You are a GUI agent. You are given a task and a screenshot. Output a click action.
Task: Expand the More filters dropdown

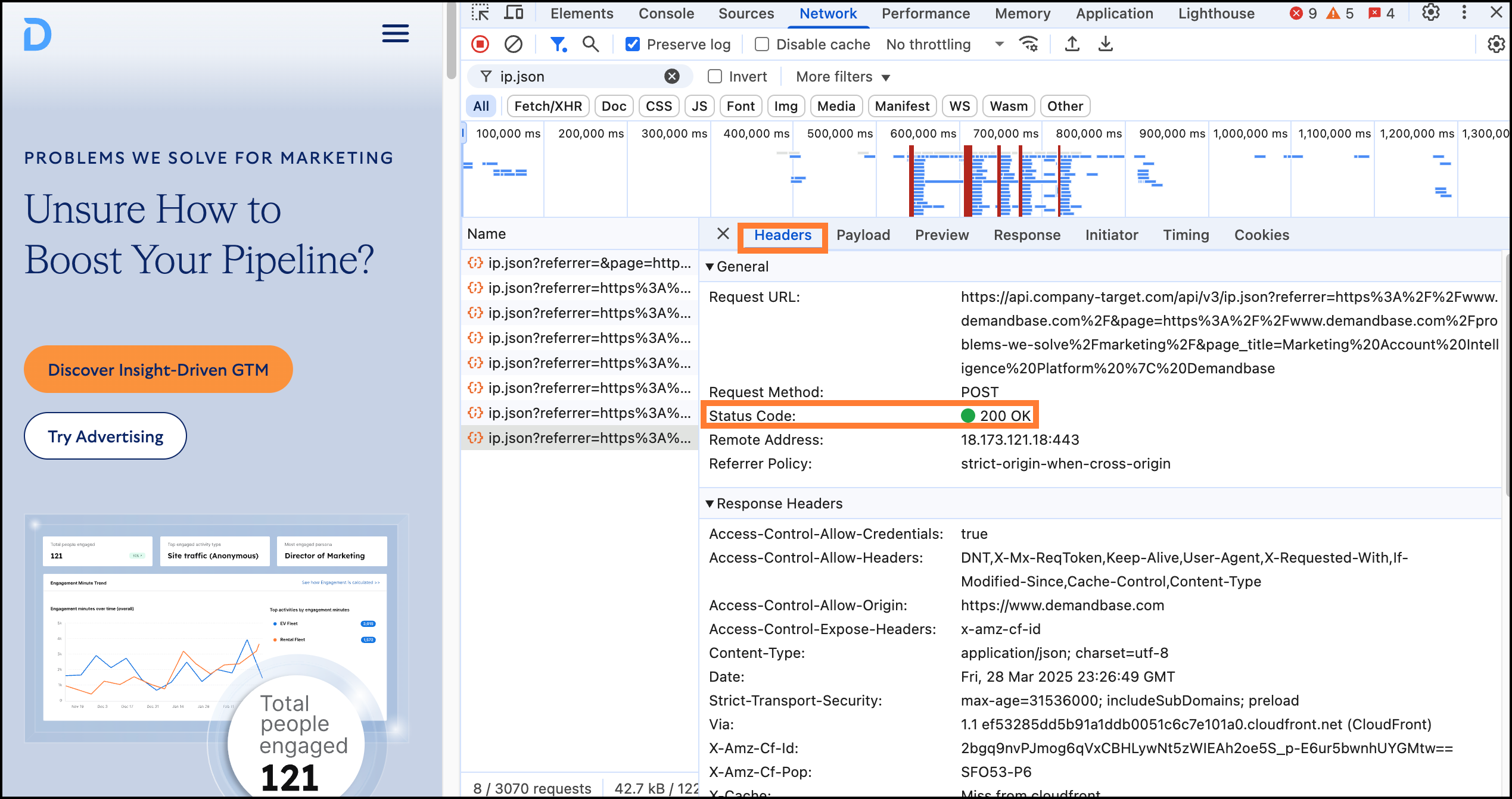pyautogui.click(x=842, y=77)
